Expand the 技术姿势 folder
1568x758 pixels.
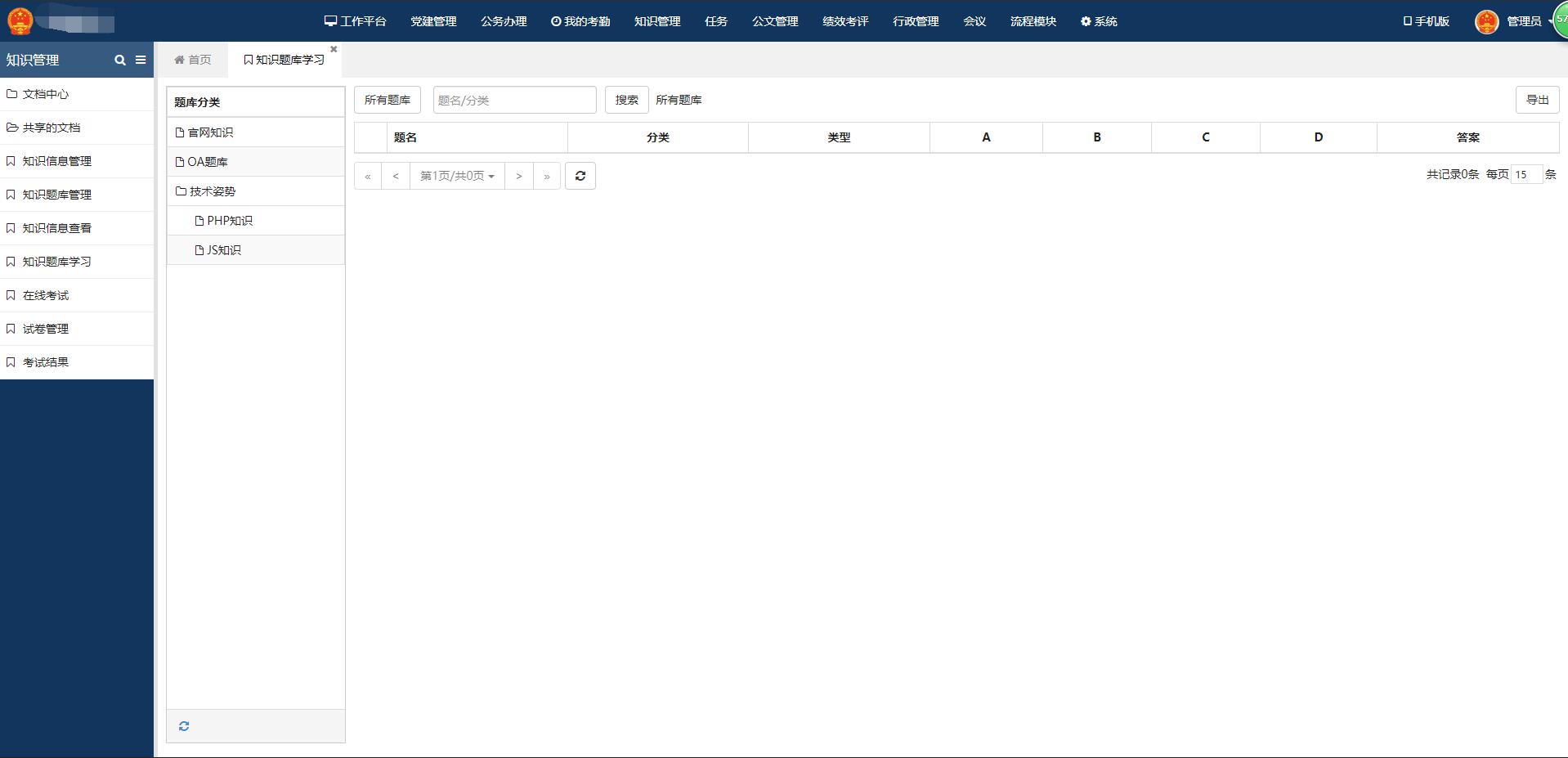pos(255,191)
